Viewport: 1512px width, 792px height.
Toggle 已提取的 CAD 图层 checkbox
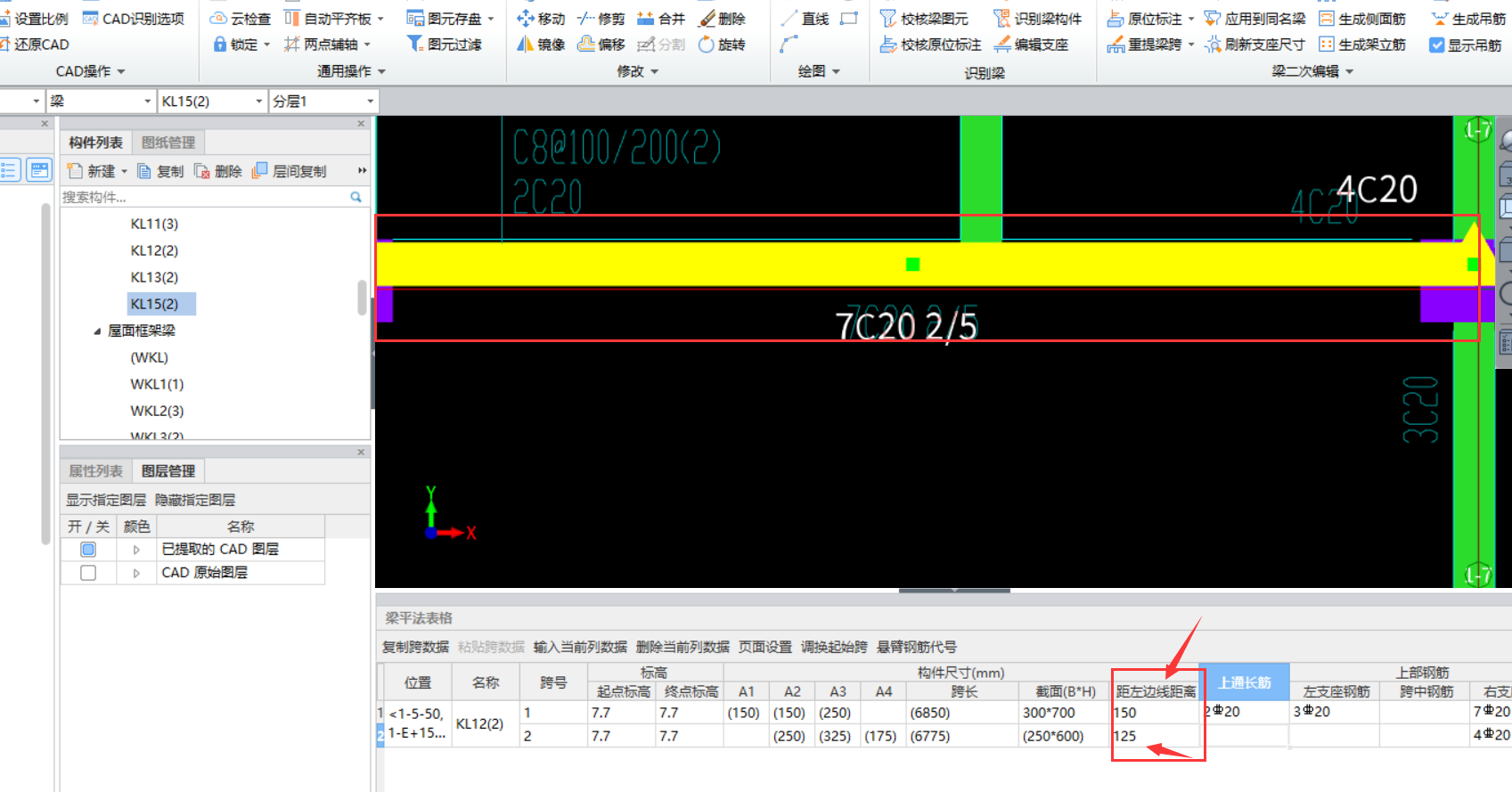[88, 549]
